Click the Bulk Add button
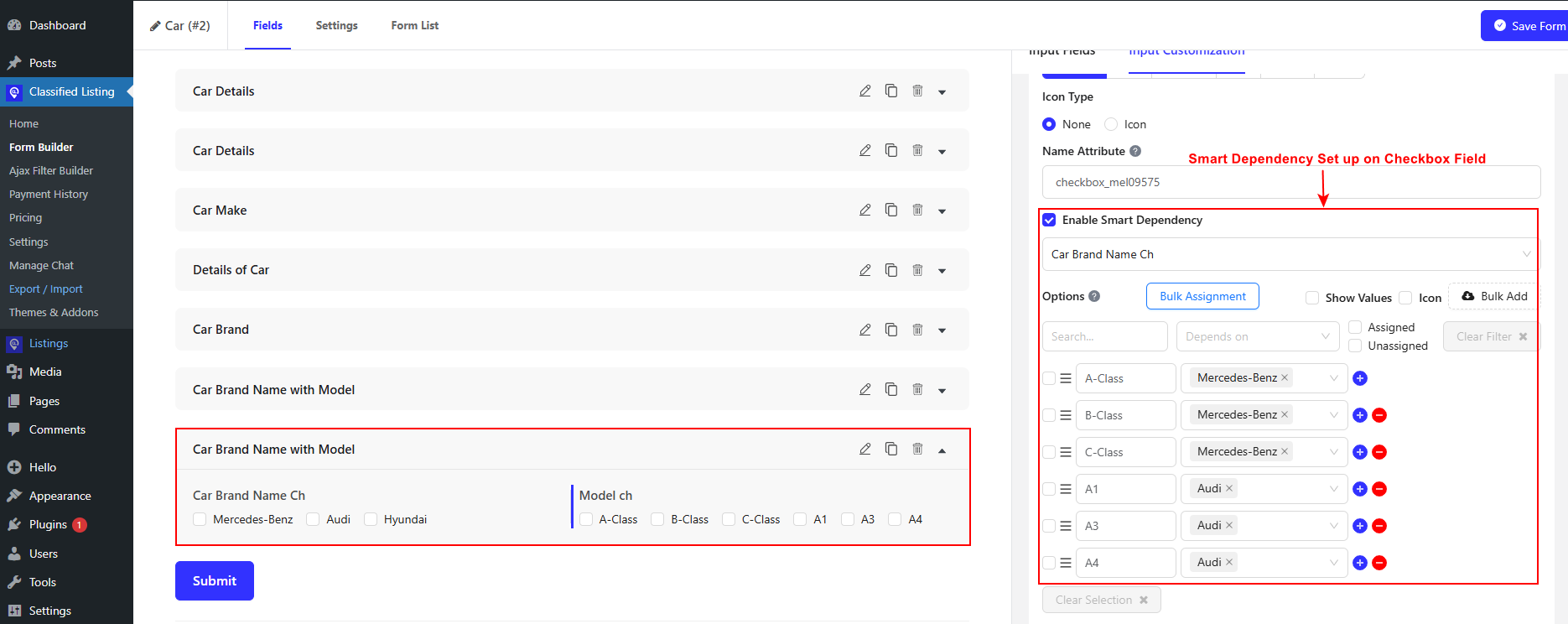 (x=1494, y=296)
